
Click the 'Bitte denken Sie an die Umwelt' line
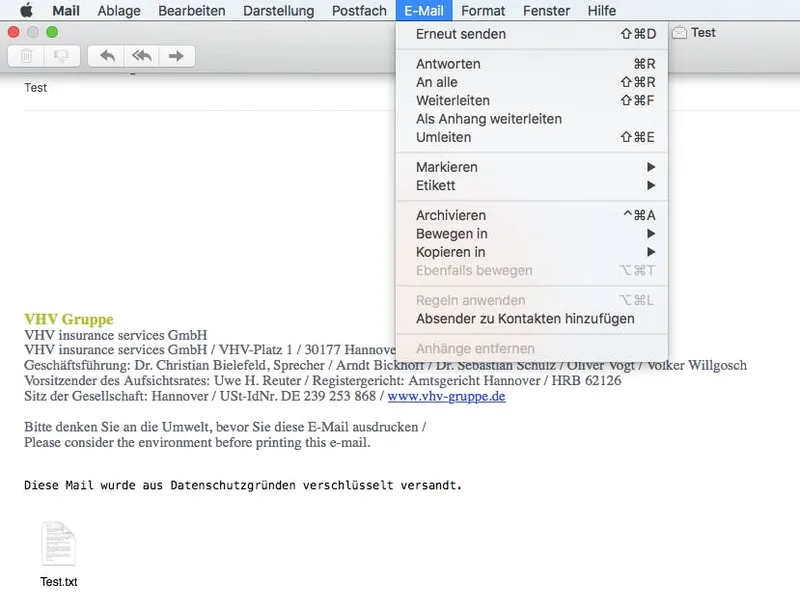click(x=225, y=427)
